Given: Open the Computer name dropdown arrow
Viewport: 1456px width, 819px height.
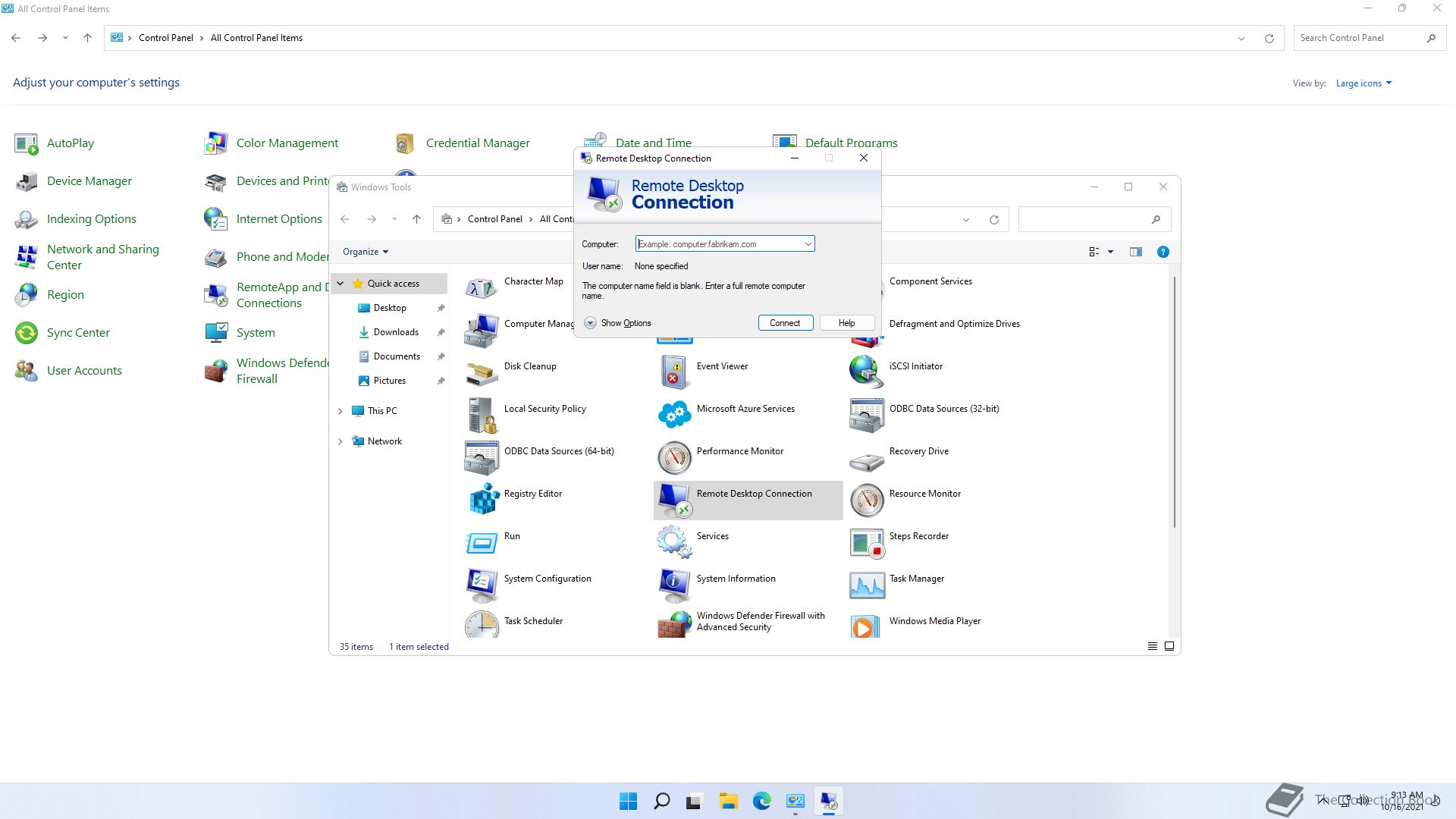Looking at the screenshot, I should pyautogui.click(x=808, y=244).
